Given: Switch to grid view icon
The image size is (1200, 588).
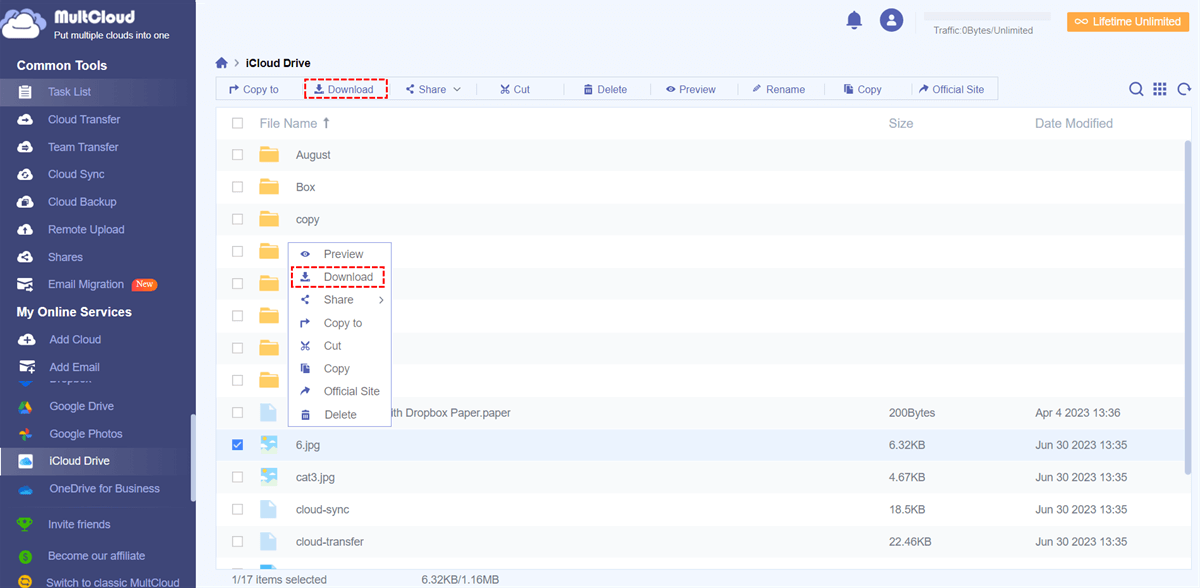Looking at the screenshot, I should point(1160,89).
